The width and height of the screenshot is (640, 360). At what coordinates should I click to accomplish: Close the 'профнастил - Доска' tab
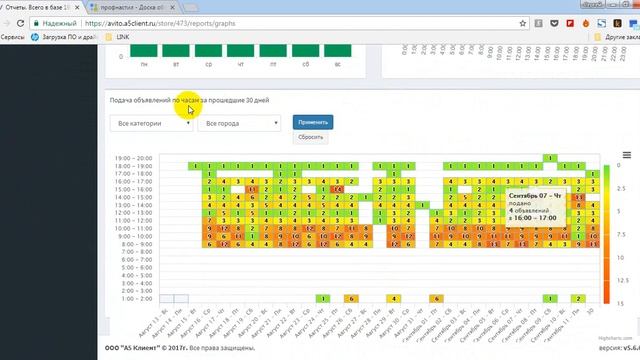(172, 7)
